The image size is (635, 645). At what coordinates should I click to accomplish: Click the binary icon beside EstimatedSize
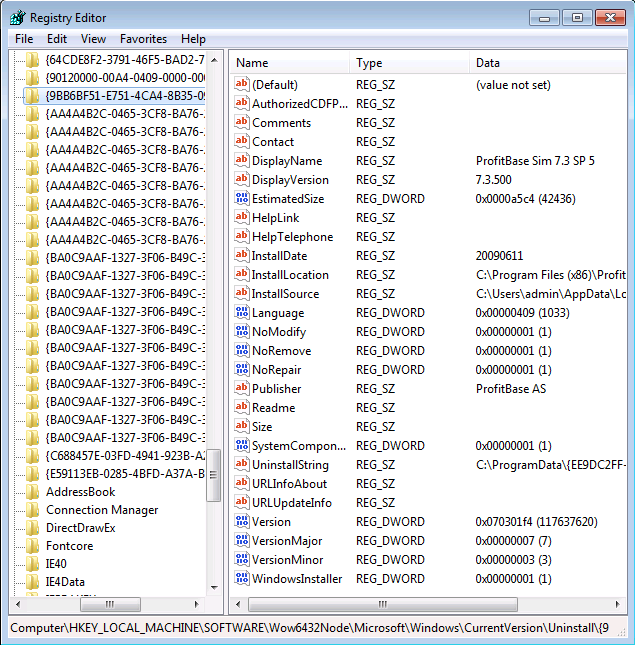click(x=242, y=198)
